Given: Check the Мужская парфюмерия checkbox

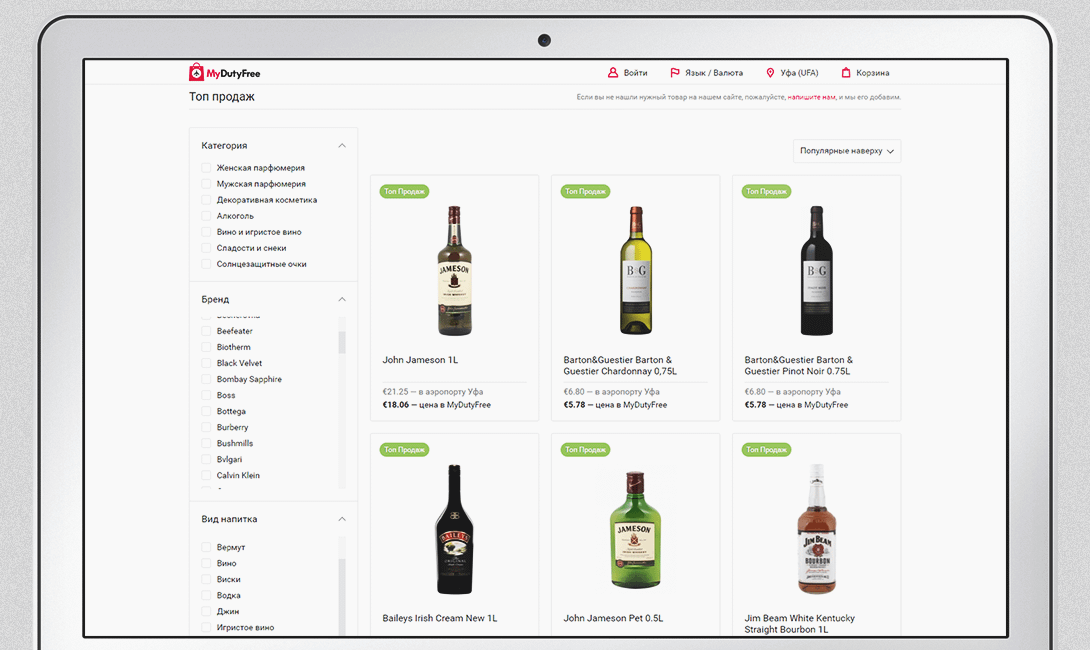Looking at the screenshot, I should [x=206, y=184].
